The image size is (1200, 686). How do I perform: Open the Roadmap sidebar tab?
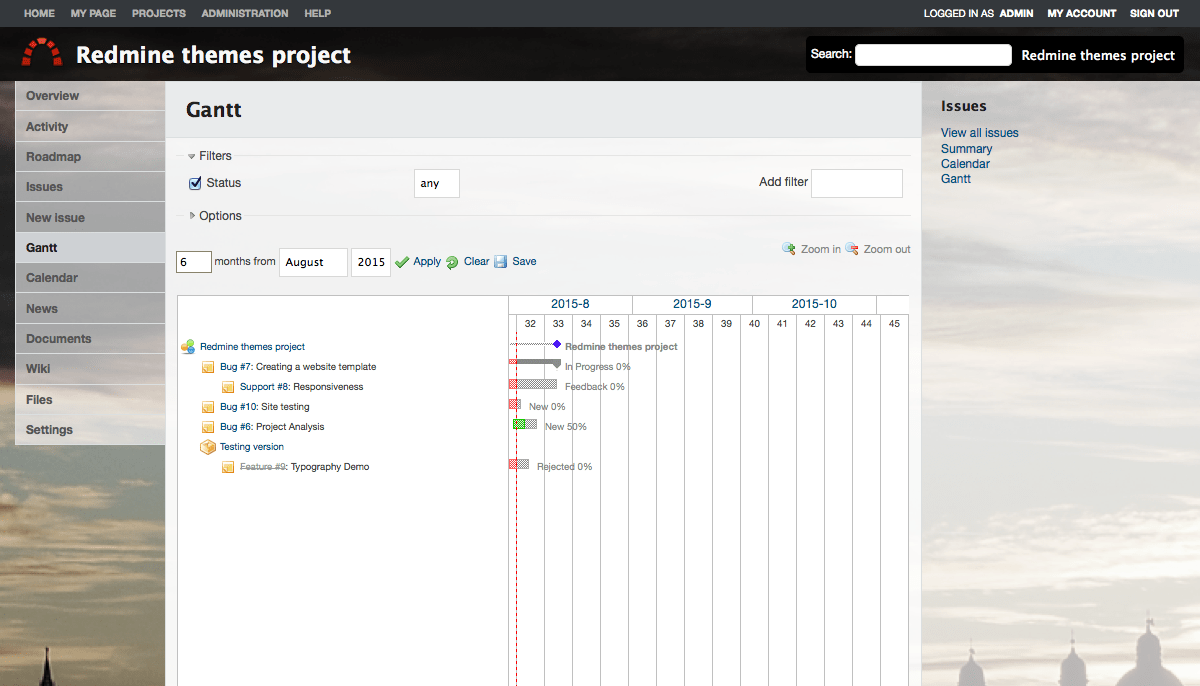pos(90,157)
